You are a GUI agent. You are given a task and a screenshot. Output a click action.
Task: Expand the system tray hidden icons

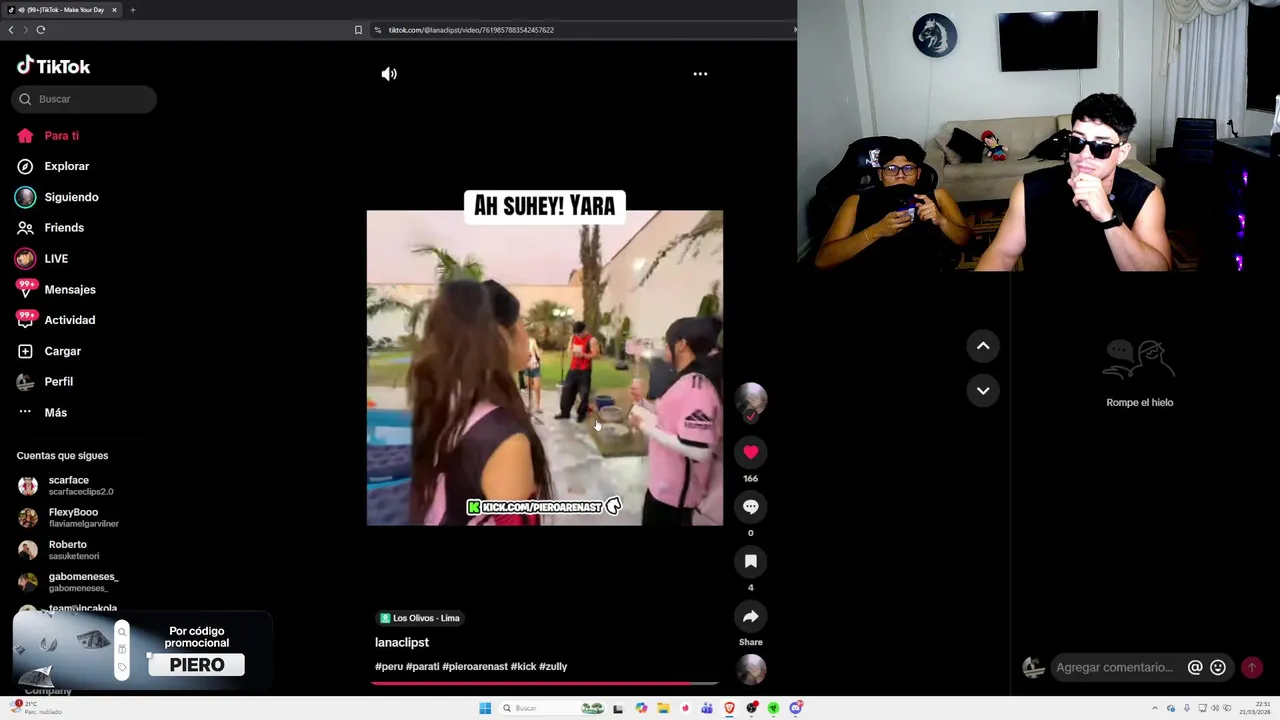(1155, 708)
